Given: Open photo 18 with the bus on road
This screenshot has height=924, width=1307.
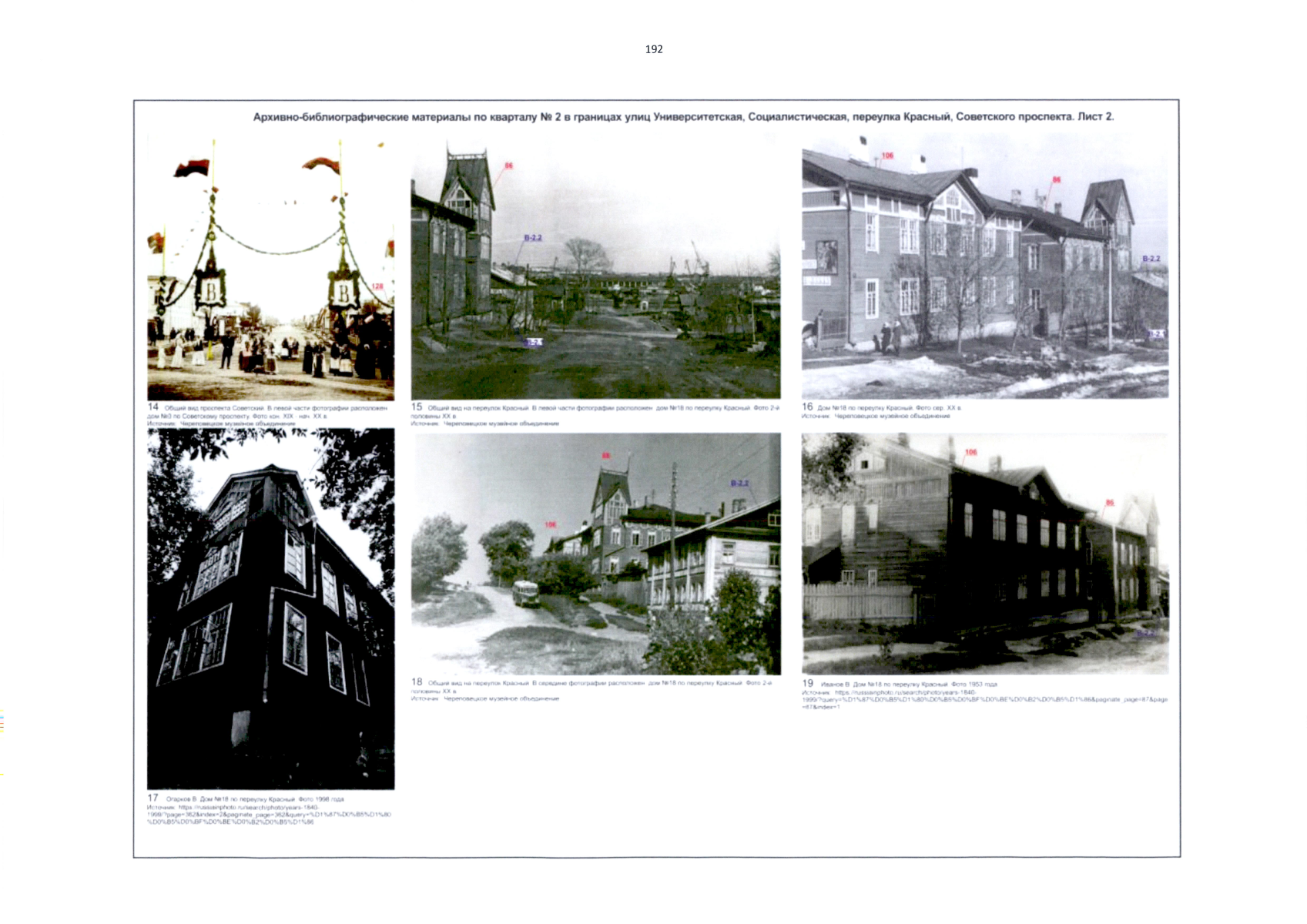Looking at the screenshot, I should click(595, 553).
